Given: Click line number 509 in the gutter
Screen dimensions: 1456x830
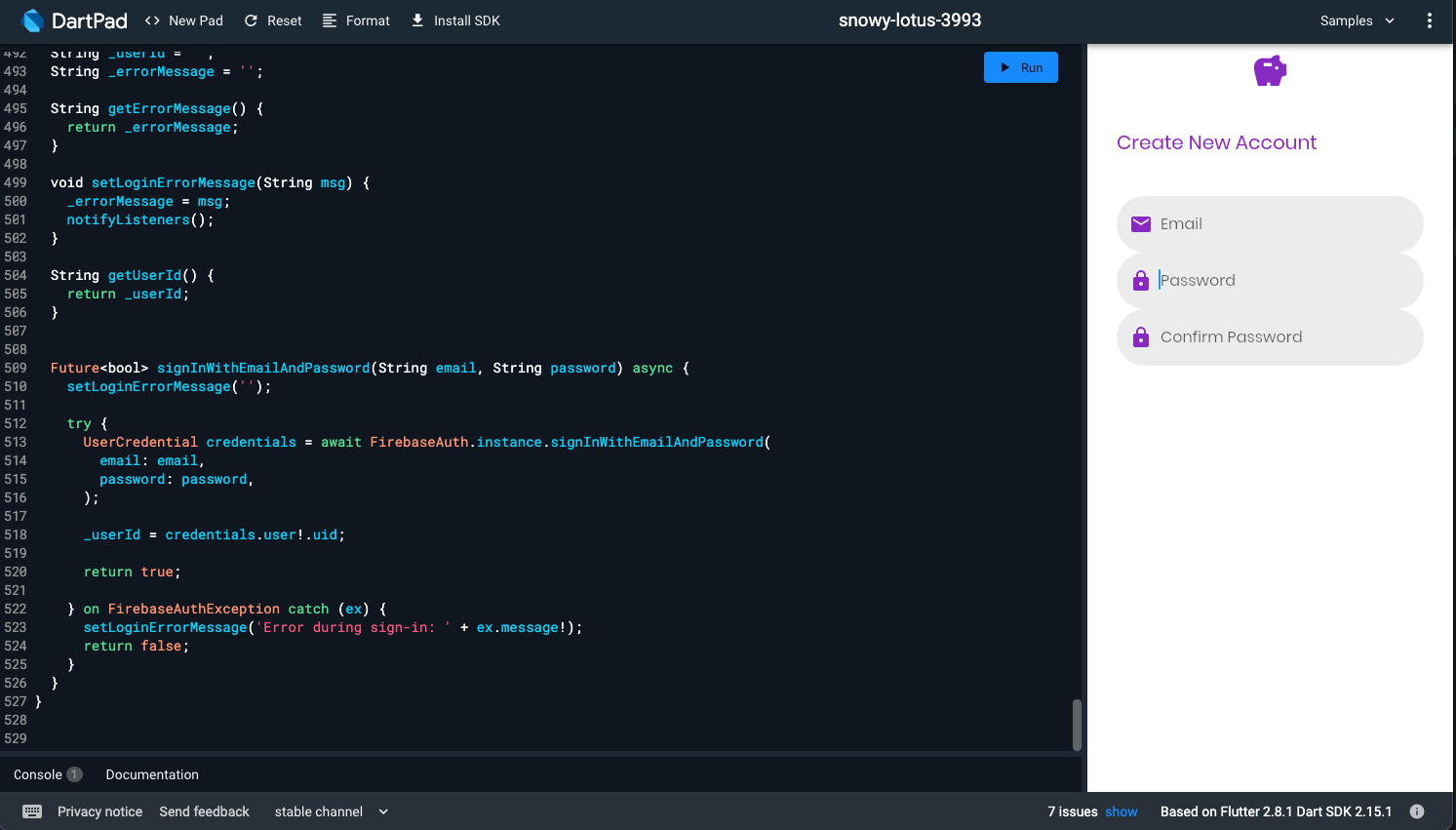Looking at the screenshot, I should [x=16, y=368].
